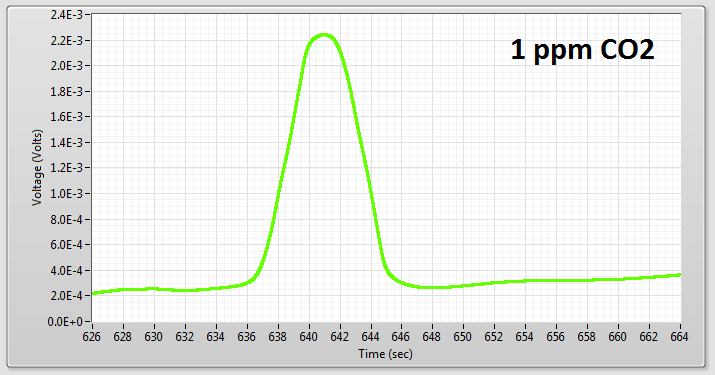
Task: Click the 630 tick label on the time axis
Action: coord(154,337)
